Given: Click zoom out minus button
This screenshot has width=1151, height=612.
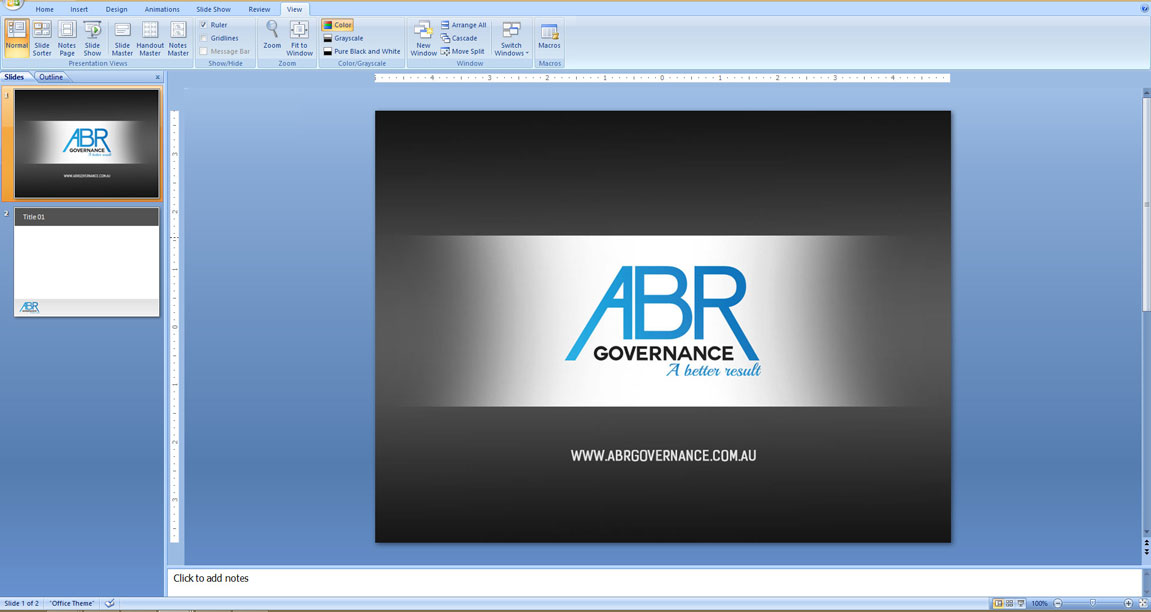Looking at the screenshot, I should 1058,603.
